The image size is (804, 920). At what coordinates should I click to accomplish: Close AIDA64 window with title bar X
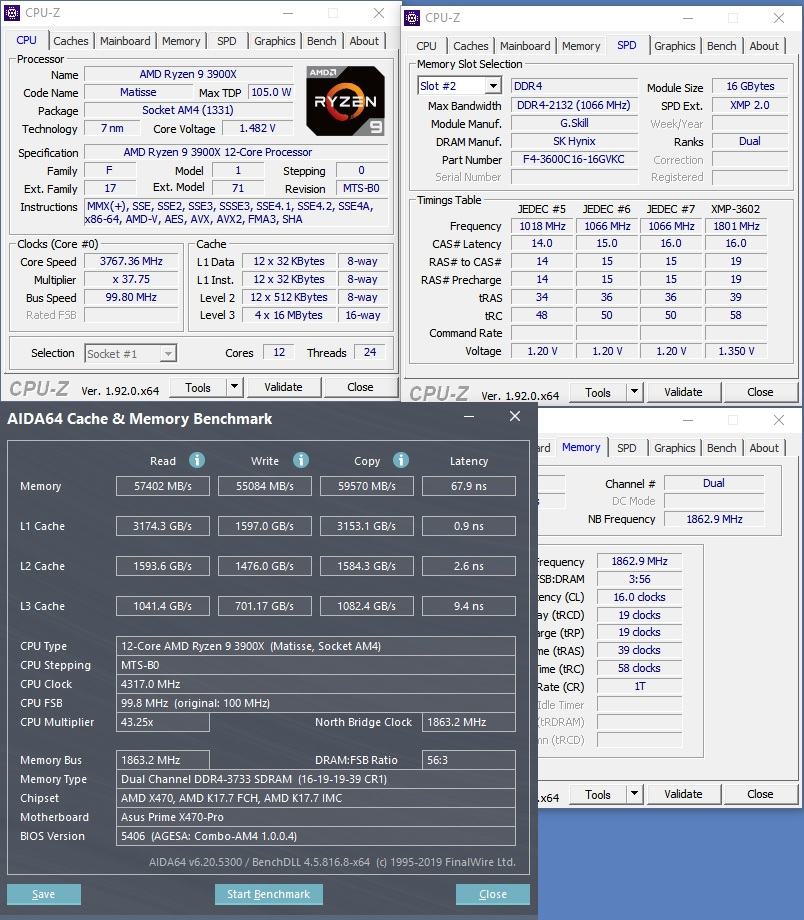515,416
